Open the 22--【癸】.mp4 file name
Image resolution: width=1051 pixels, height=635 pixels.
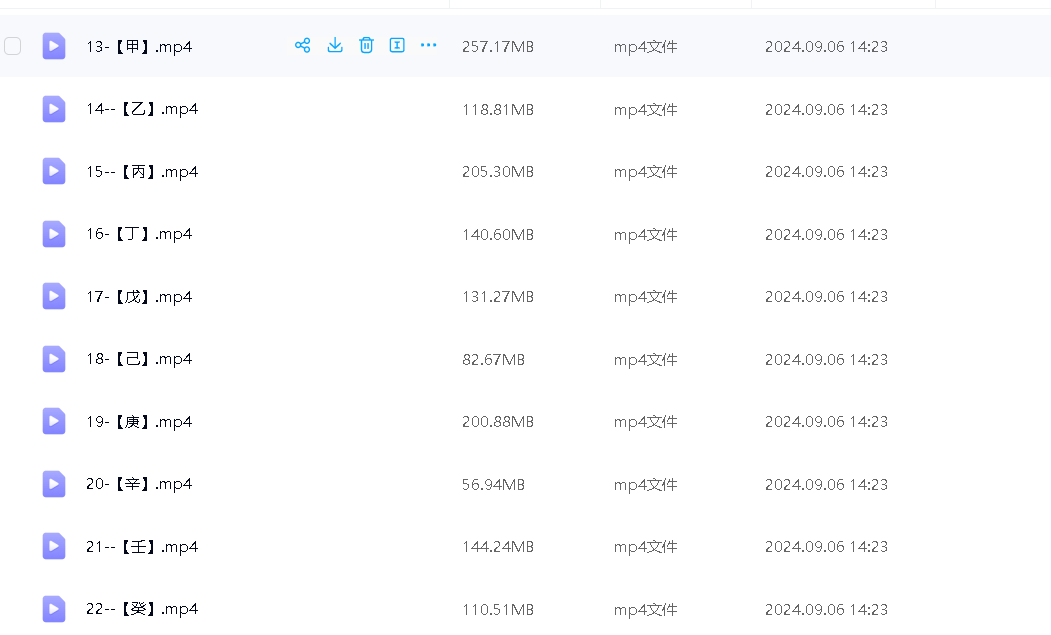pos(142,609)
